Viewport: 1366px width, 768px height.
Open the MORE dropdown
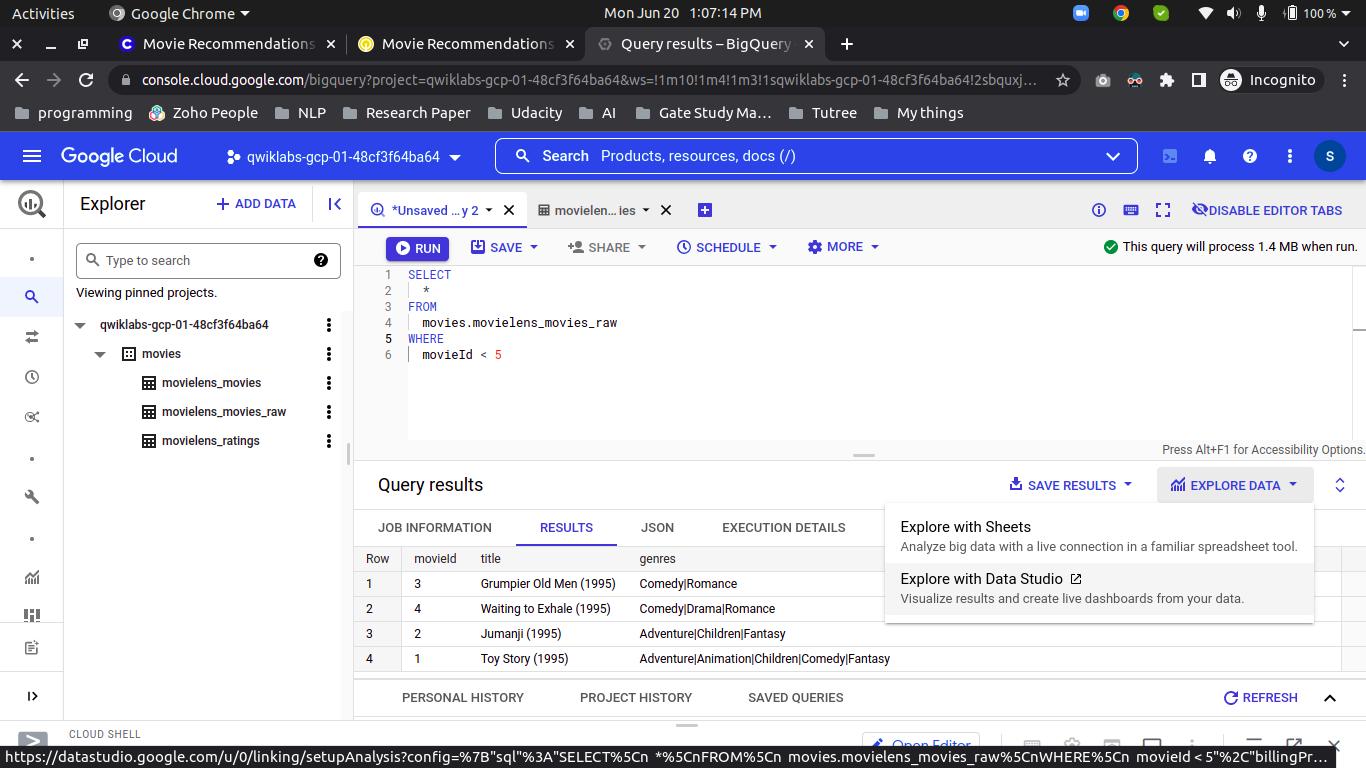[843, 247]
